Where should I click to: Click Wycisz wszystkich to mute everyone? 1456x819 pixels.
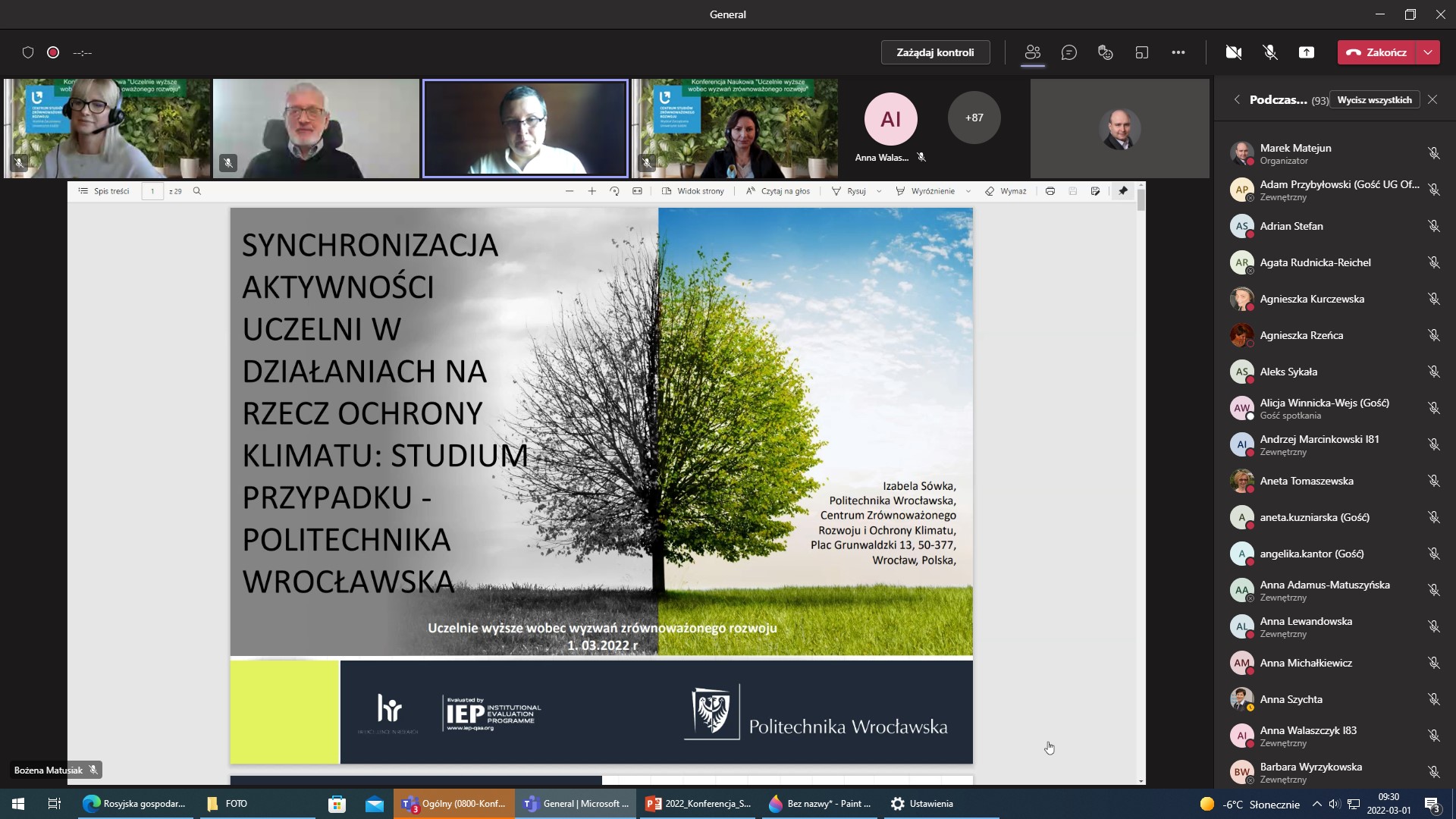pos(1374,99)
